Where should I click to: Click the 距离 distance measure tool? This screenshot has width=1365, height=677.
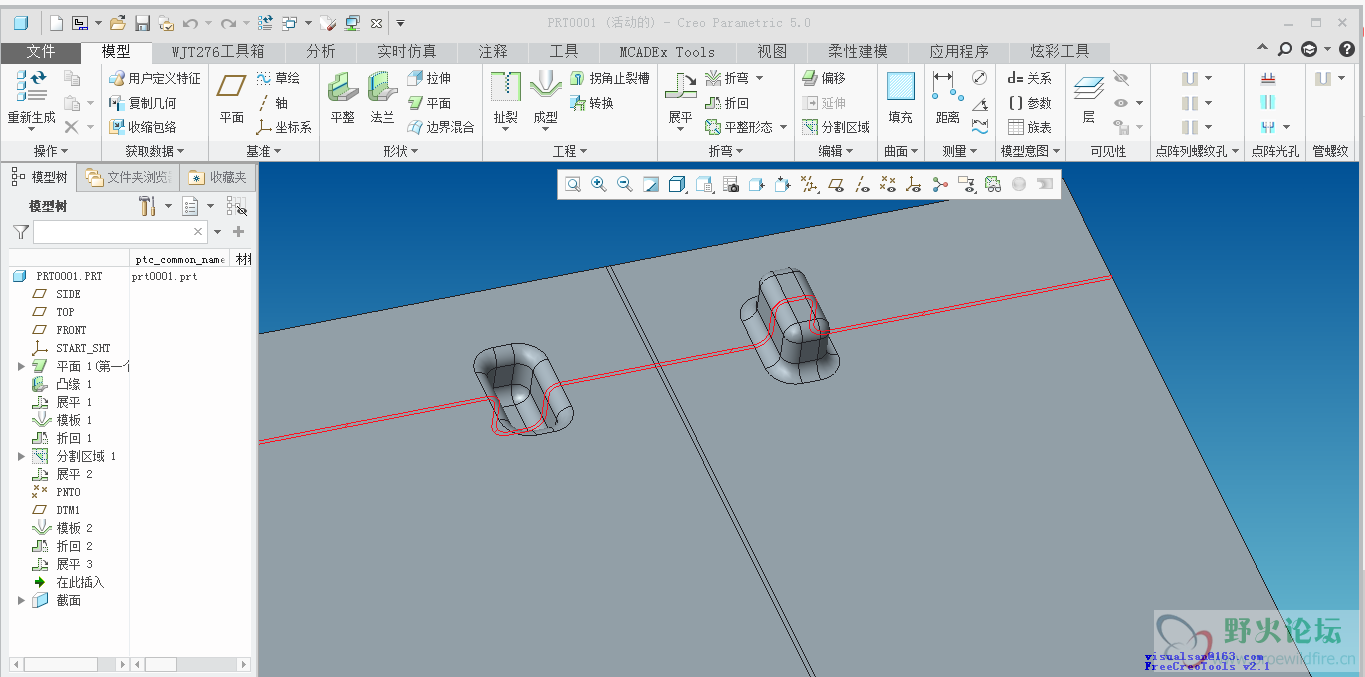[x=948, y=98]
